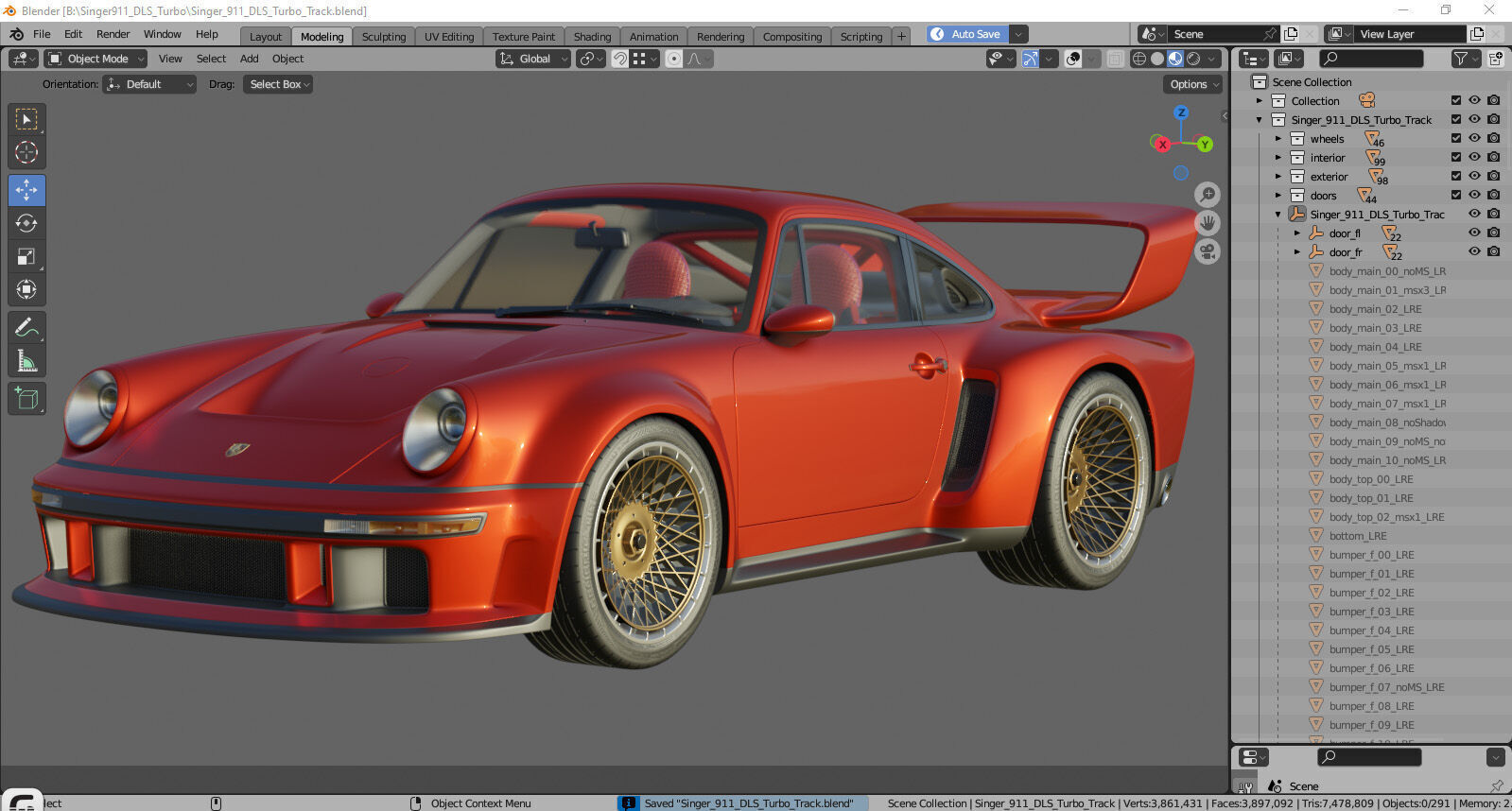Toggle show overlays icon
The width and height of the screenshot is (1512, 811).
[x=1073, y=59]
